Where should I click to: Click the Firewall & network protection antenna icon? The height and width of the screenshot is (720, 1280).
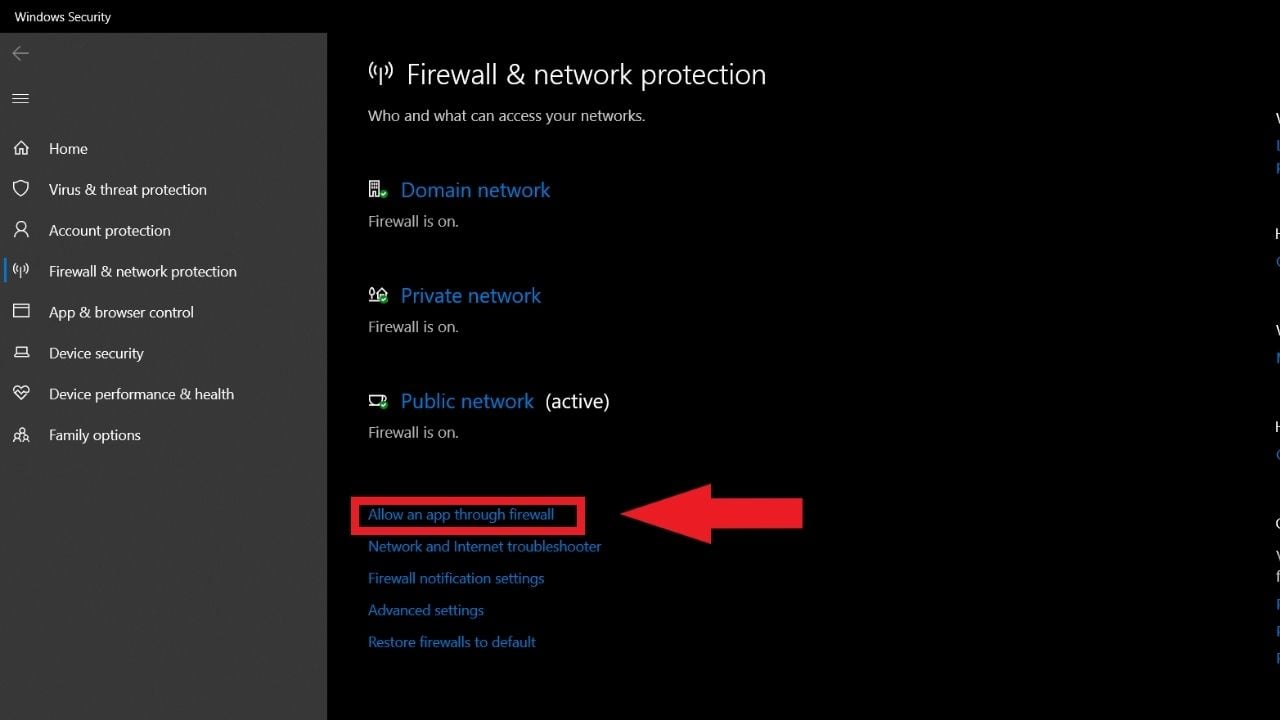pos(22,271)
